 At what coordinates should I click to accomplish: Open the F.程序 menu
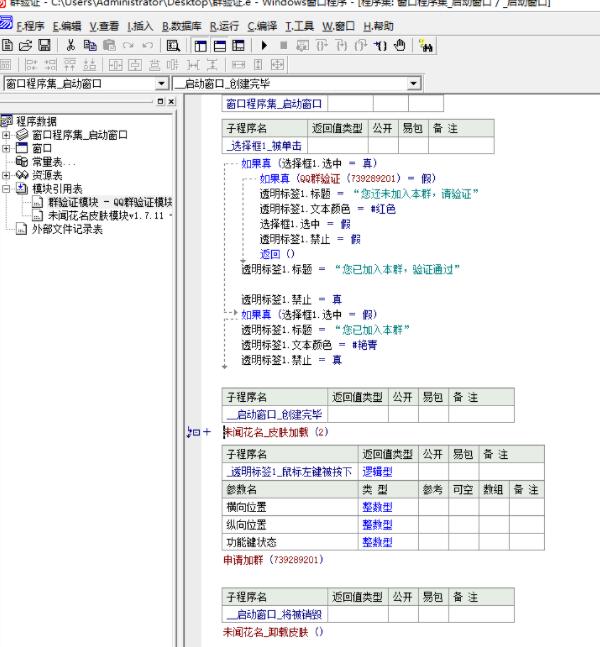[x=31, y=26]
